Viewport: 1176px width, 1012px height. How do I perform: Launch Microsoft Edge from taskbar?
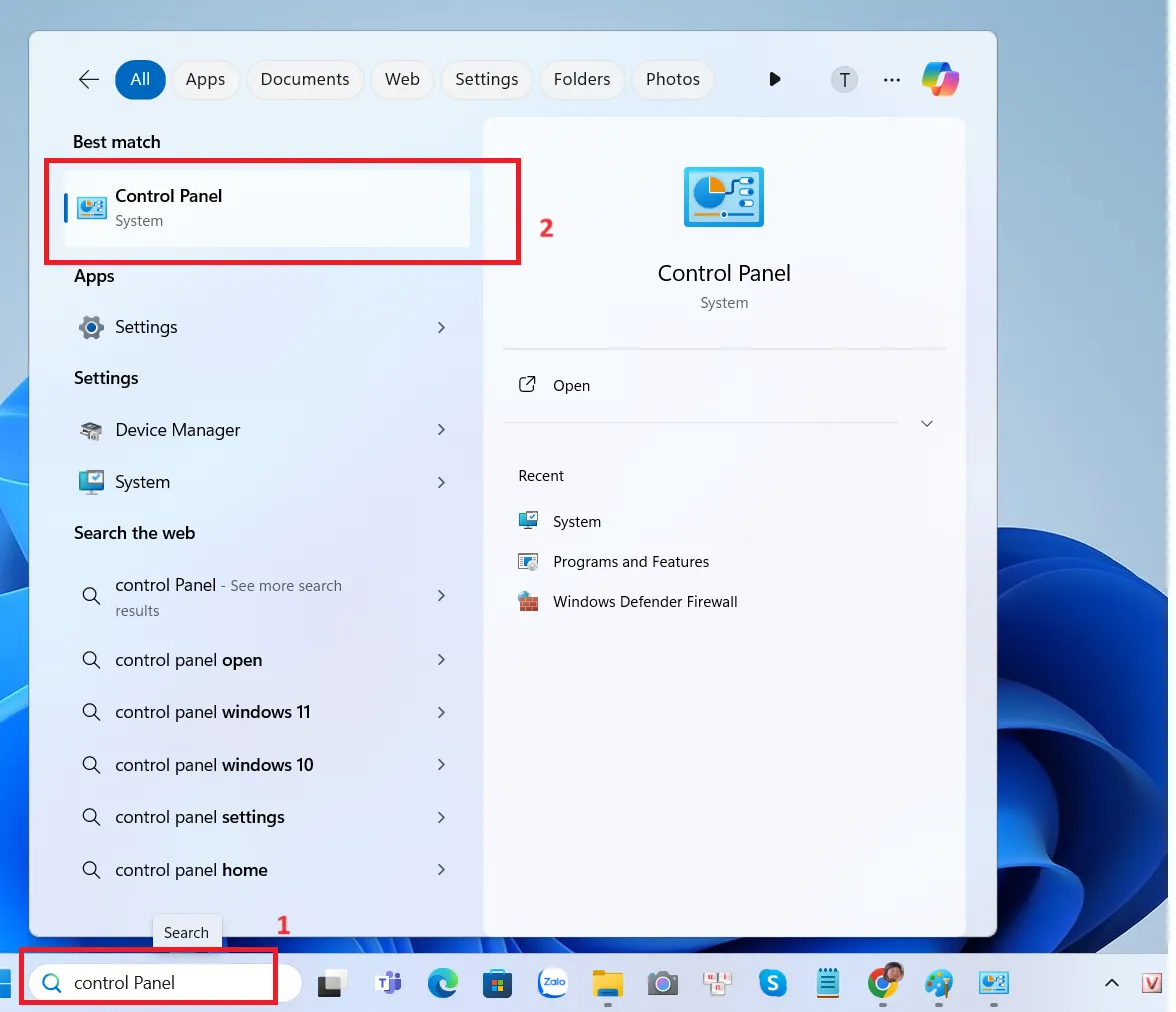click(443, 983)
